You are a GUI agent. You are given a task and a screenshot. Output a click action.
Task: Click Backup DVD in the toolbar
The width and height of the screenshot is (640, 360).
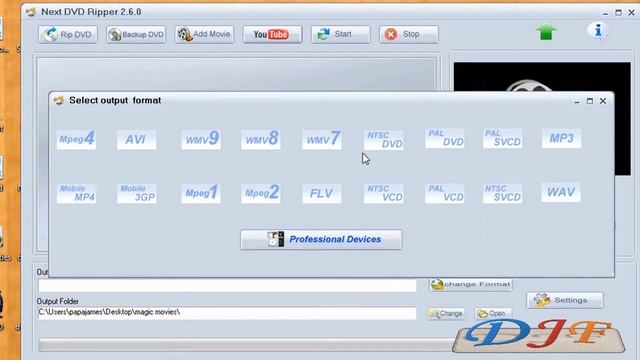tap(136, 34)
